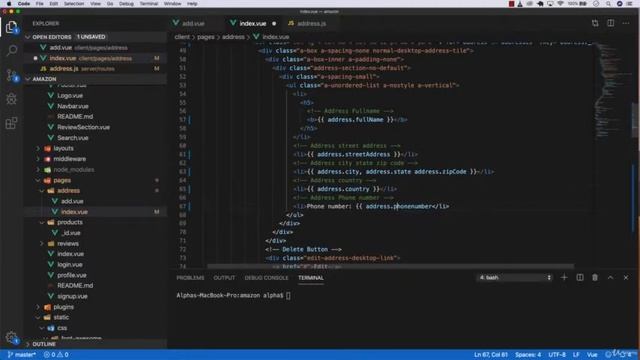Open the Debug menu
Viewport: 640px width, 360px height.
click(126, 4)
